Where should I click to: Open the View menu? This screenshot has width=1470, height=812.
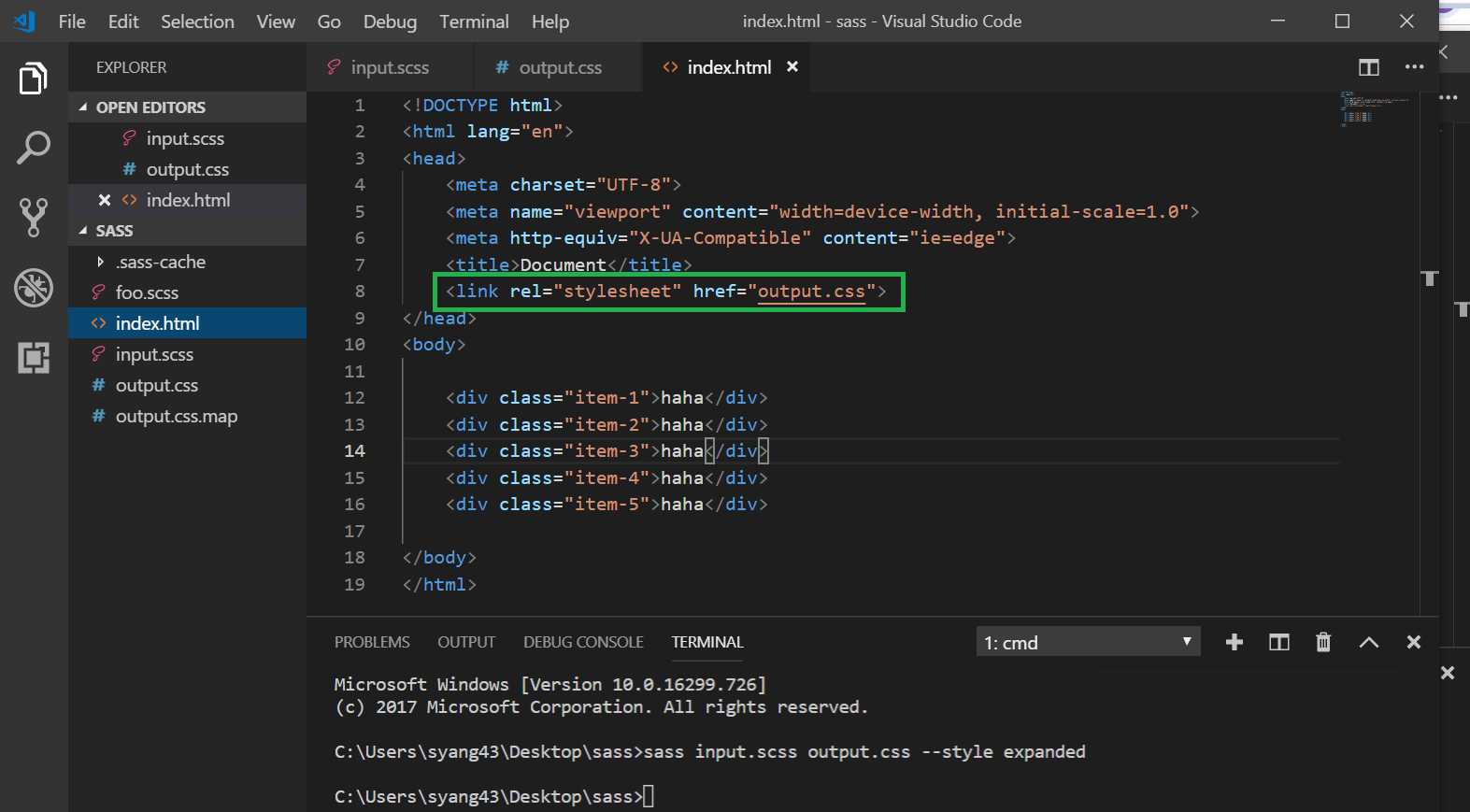click(276, 21)
